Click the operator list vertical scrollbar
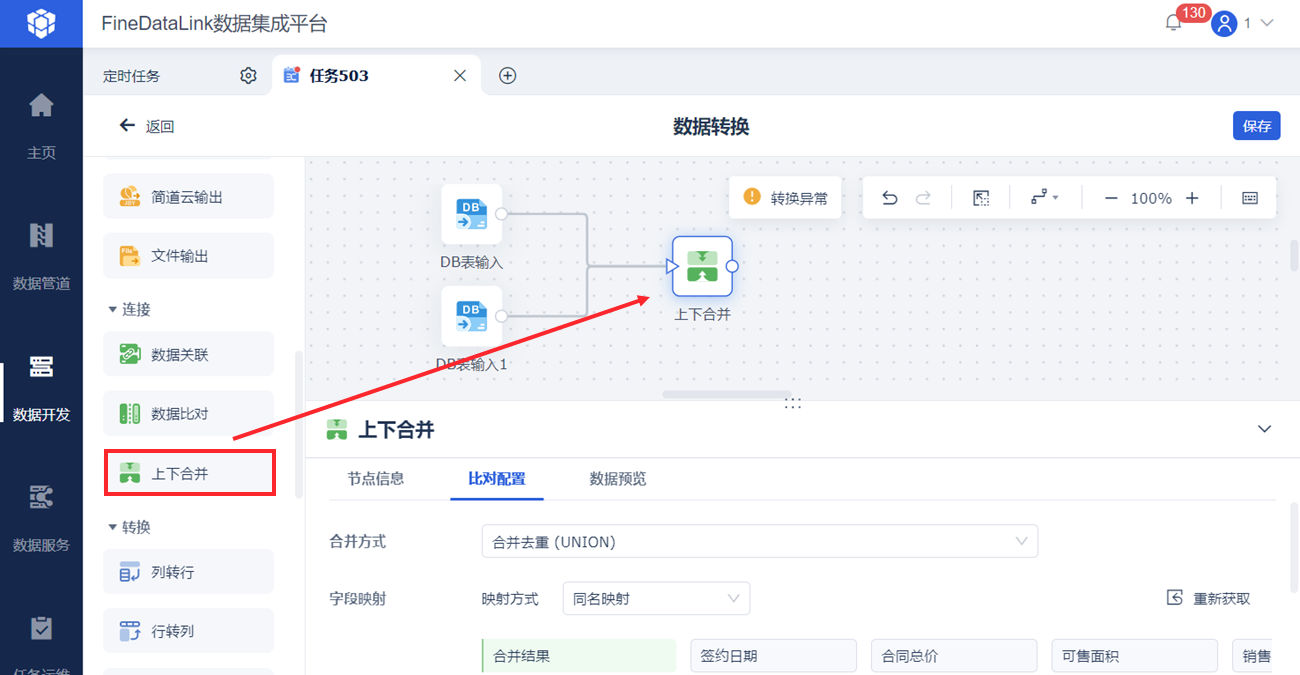Screen dimensions: 1300x675 click(x=298, y=425)
